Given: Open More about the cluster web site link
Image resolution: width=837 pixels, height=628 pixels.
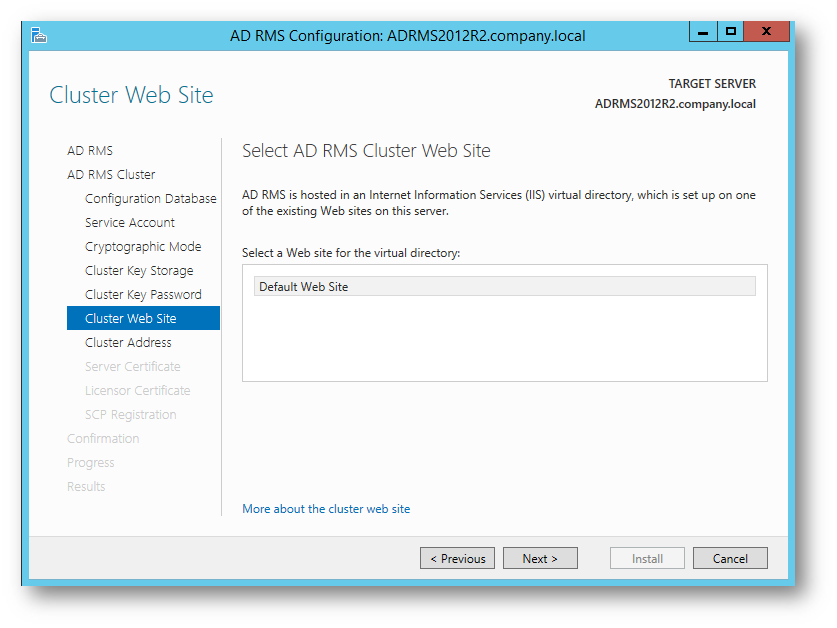Looking at the screenshot, I should (x=326, y=509).
